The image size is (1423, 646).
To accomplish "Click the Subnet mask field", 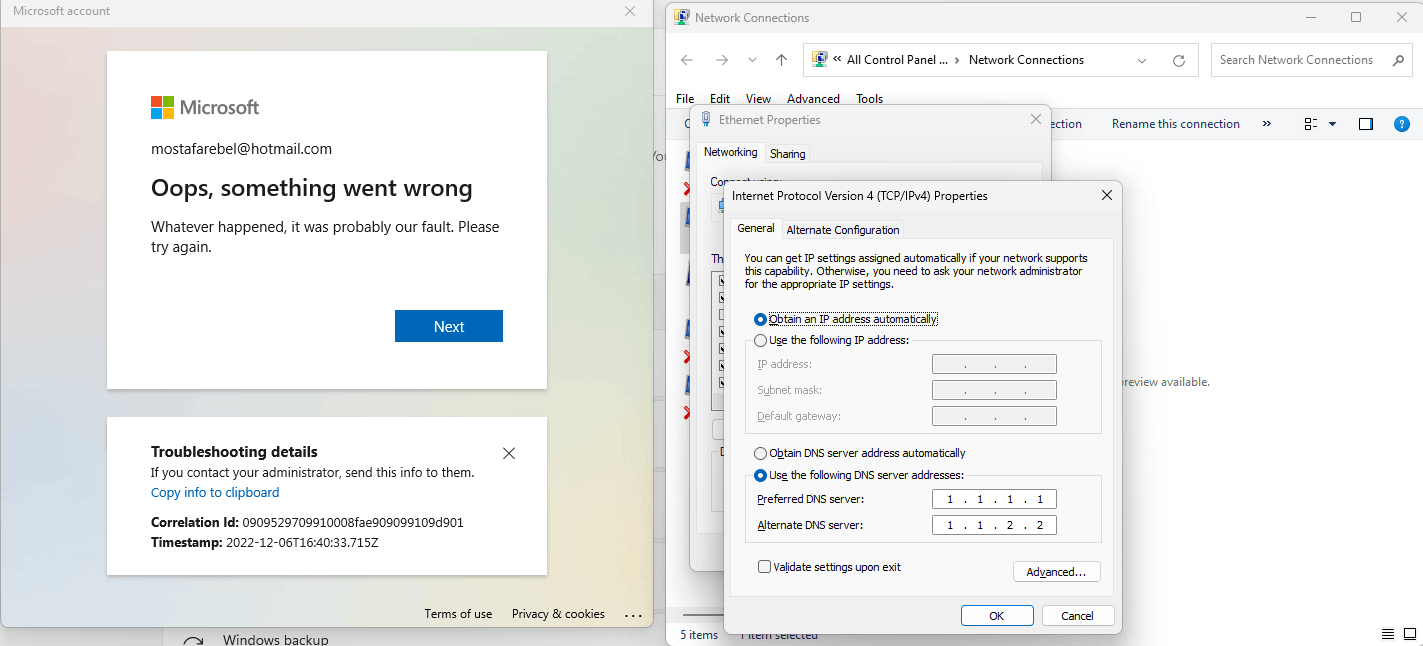I will [x=994, y=390].
